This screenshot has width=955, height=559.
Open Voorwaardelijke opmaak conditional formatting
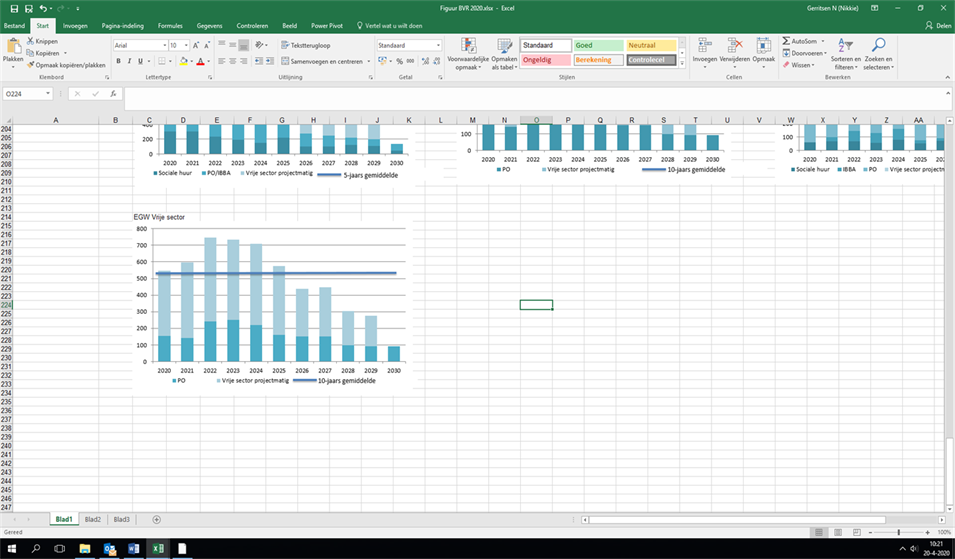(x=468, y=46)
